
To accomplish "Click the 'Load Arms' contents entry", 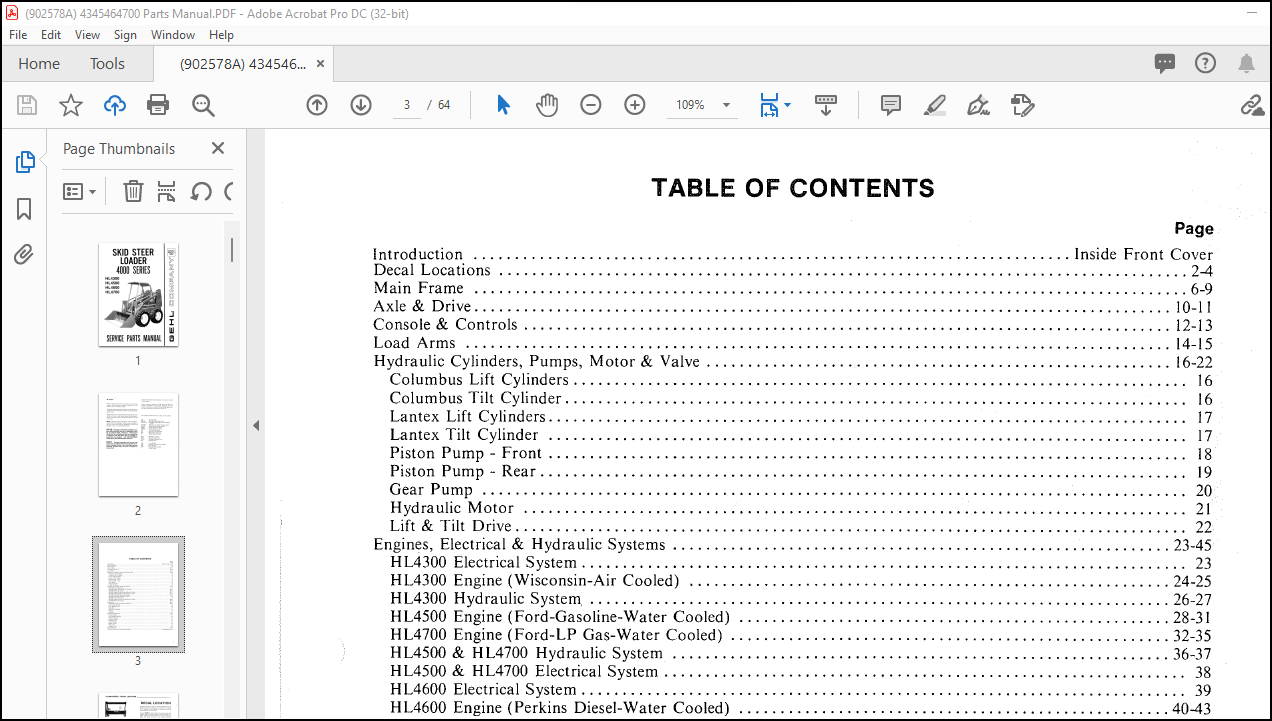I will point(415,343).
